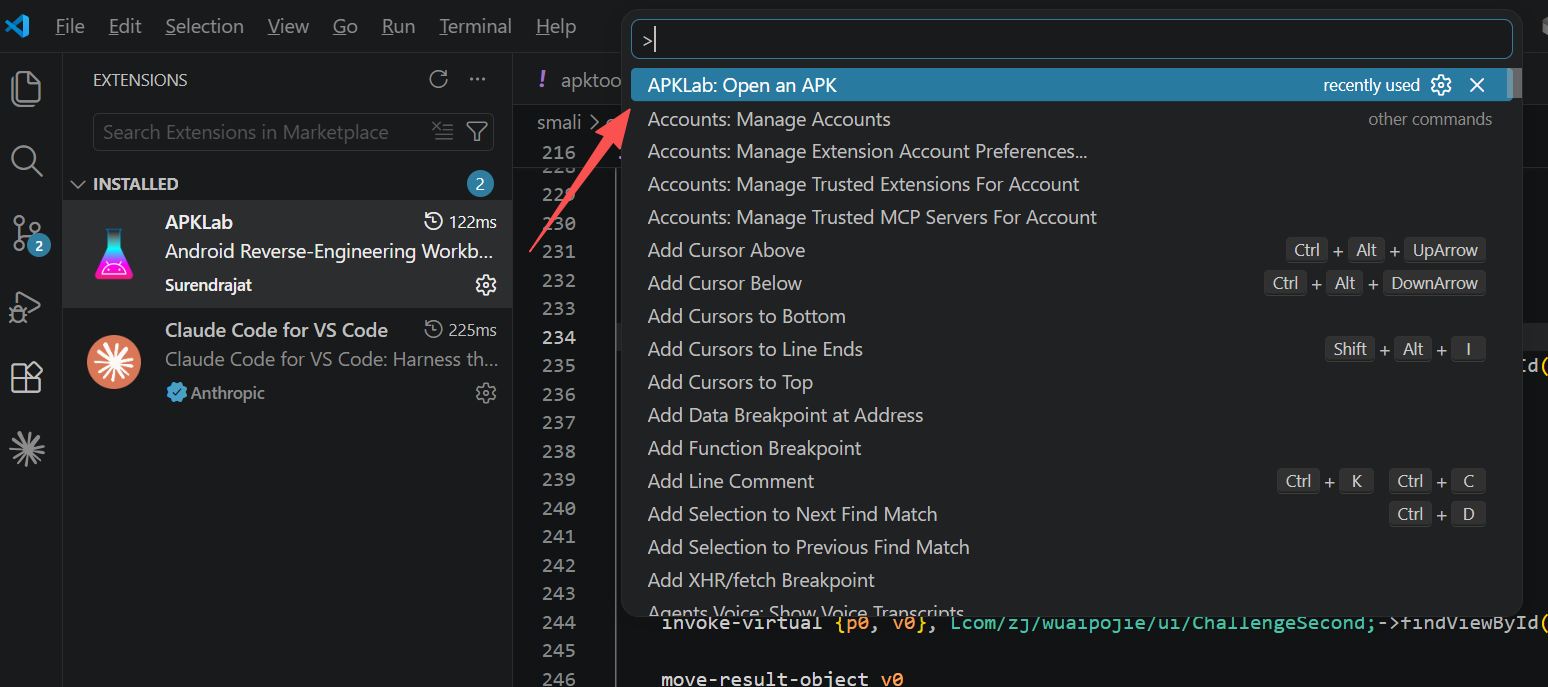The width and height of the screenshot is (1548, 687).
Task: Click editor line number 234
Action: tap(559, 337)
